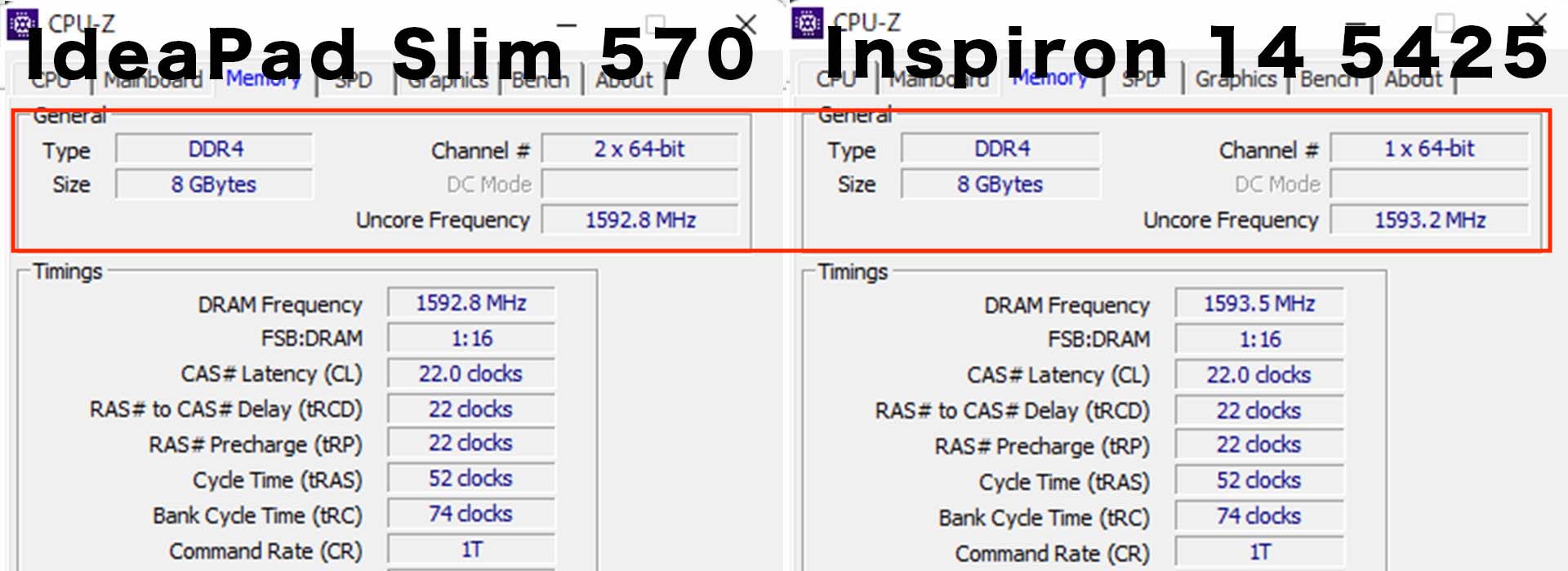Select the Memory tab in the left CPU-Z window

[x=263, y=79]
